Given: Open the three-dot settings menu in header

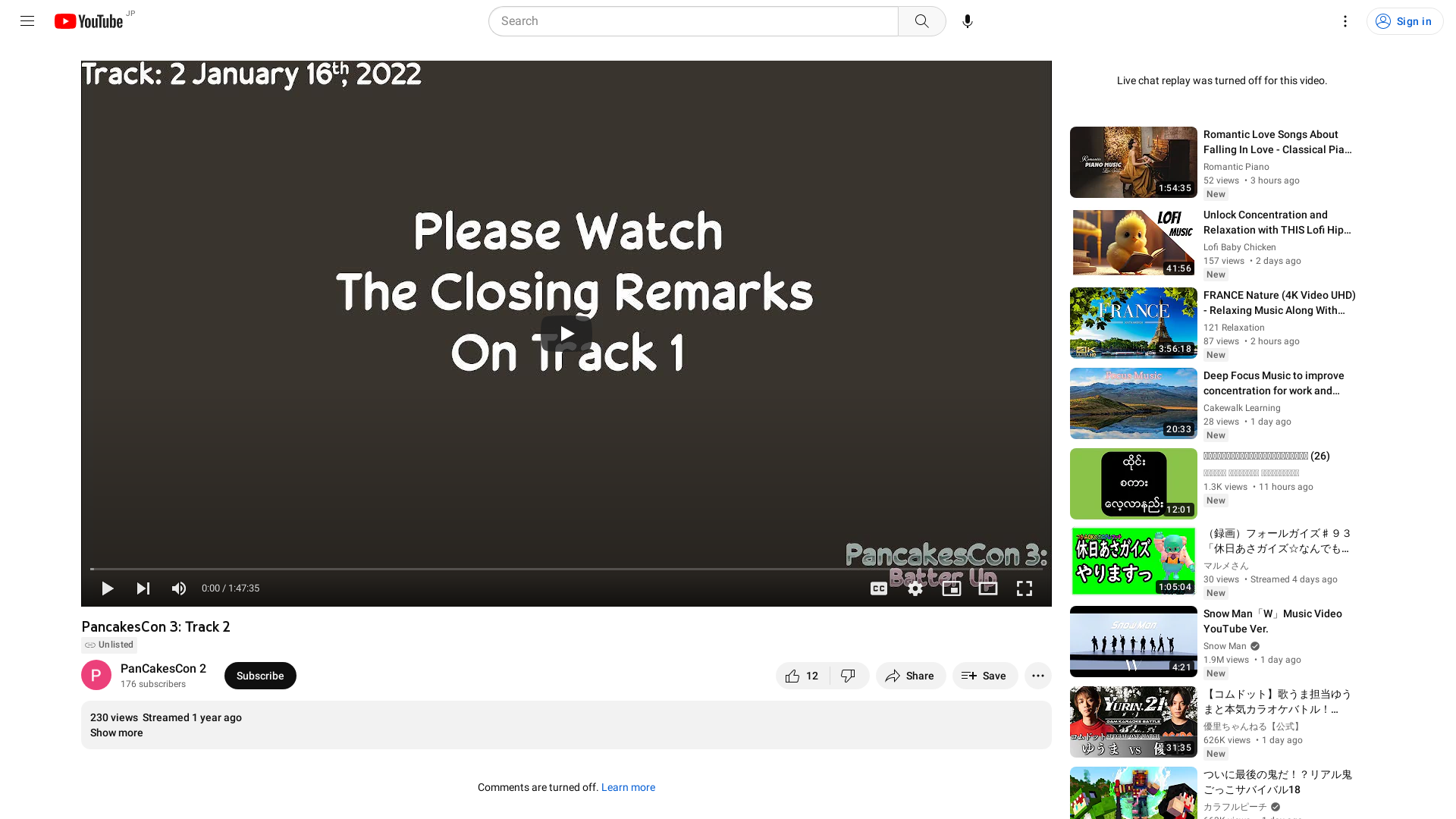Looking at the screenshot, I should [x=1345, y=21].
